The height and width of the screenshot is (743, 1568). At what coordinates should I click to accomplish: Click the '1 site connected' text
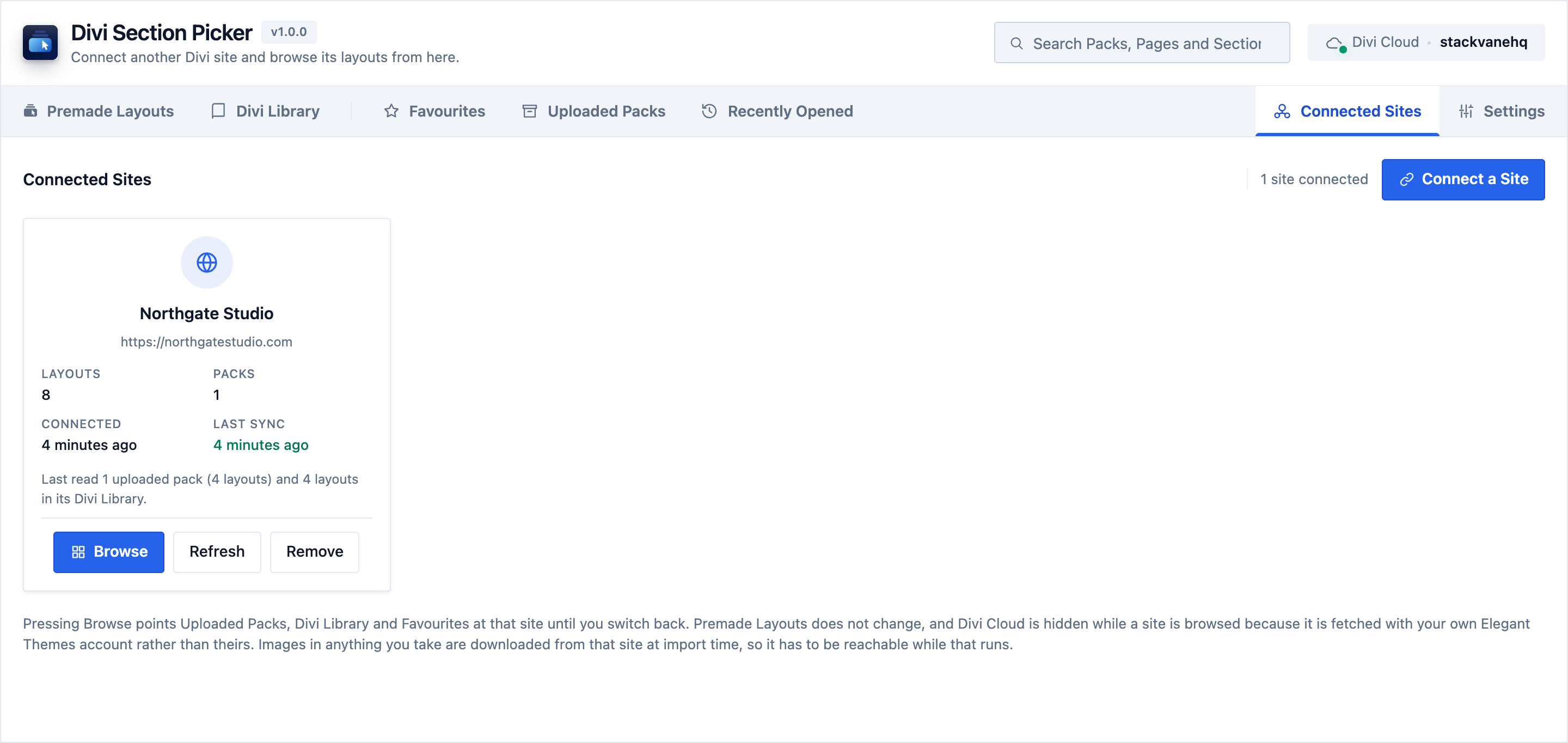pyautogui.click(x=1314, y=179)
